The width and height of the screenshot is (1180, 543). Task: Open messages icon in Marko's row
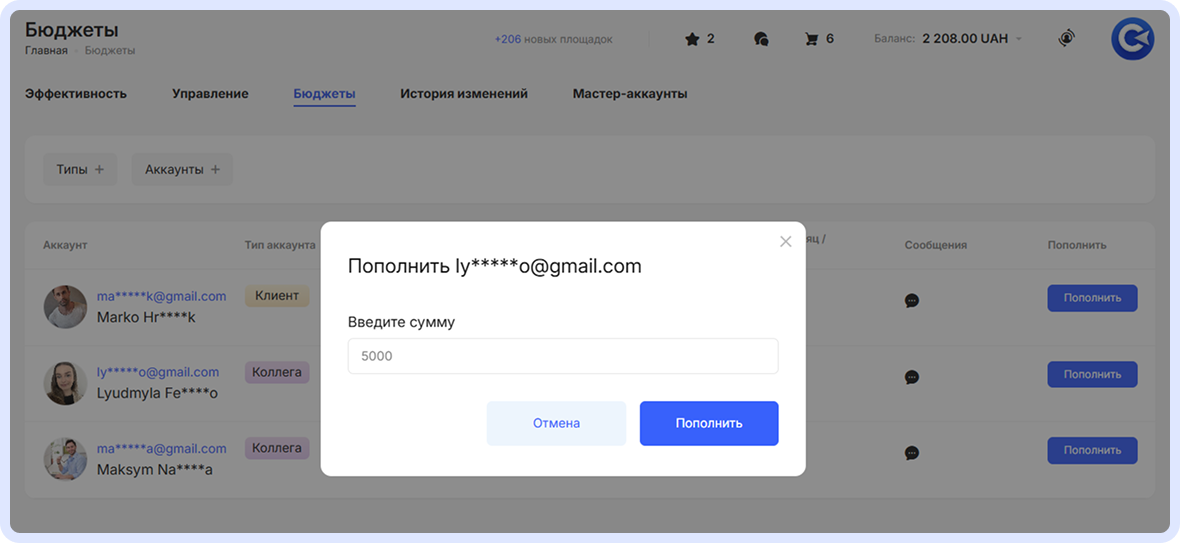point(911,300)
